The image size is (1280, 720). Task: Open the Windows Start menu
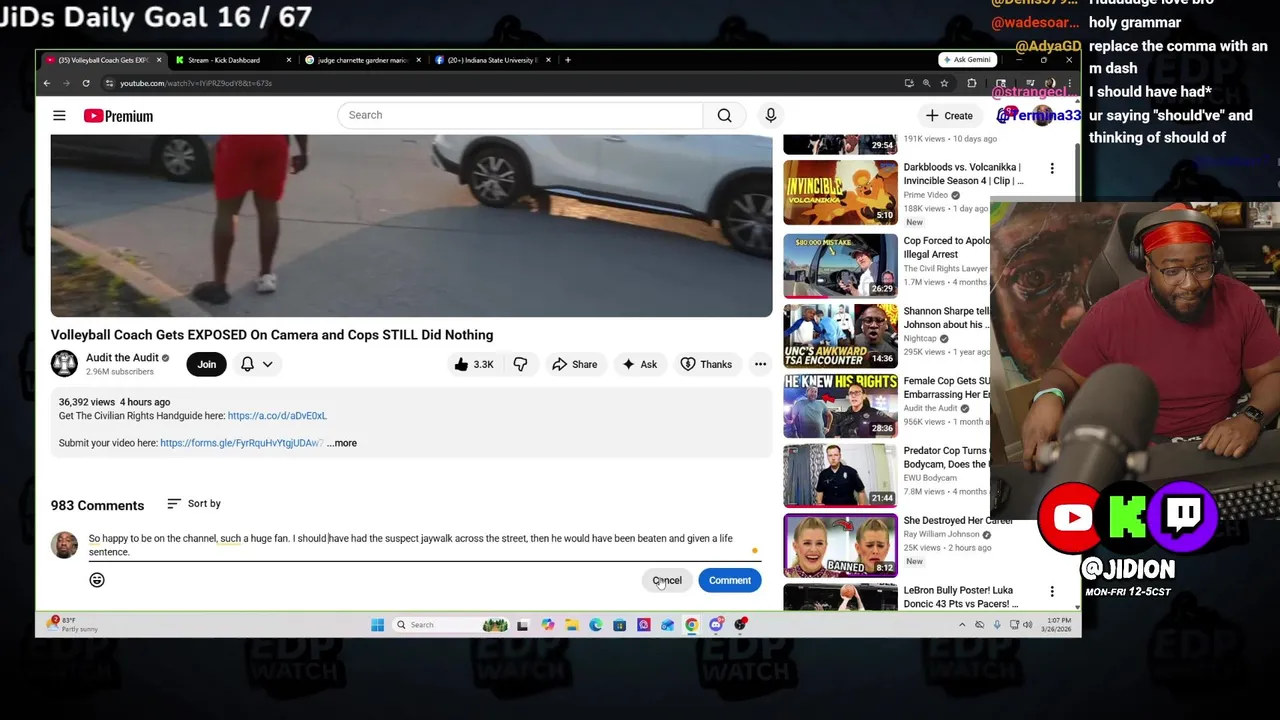coord(377,625)
